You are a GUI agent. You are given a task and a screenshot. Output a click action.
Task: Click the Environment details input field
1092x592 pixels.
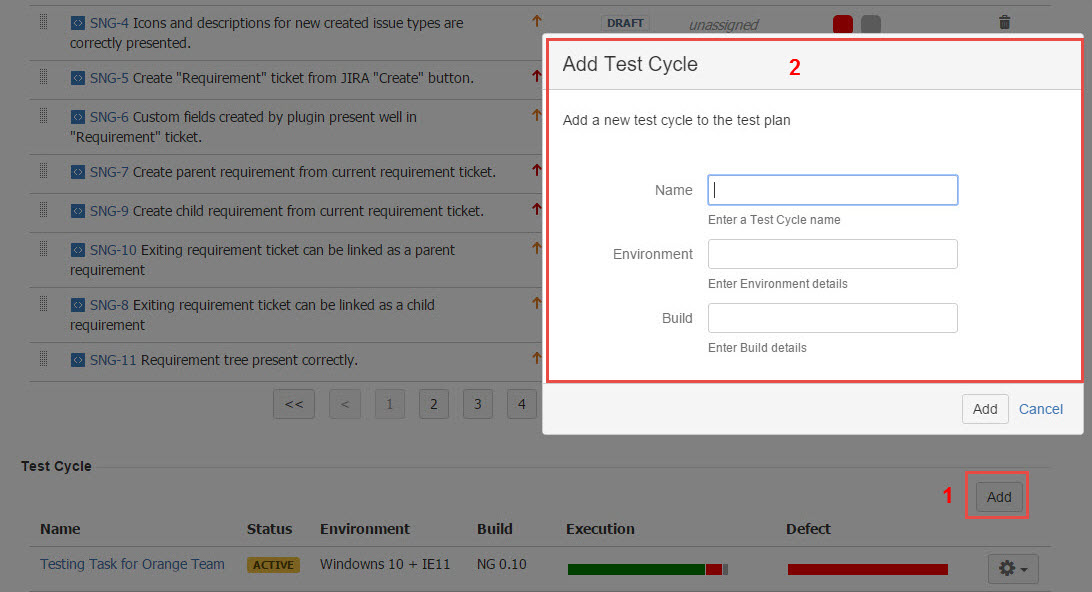point(832,254)
